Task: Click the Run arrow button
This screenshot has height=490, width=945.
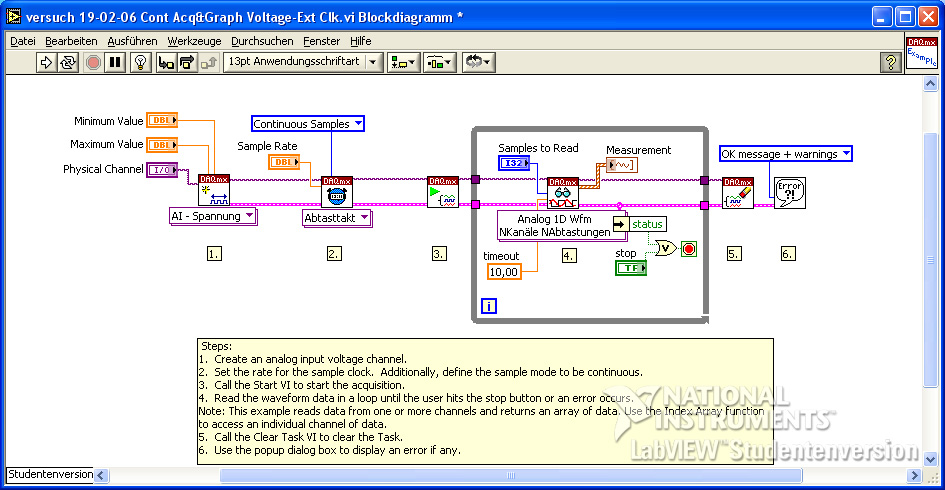Action: click(46, 62)
